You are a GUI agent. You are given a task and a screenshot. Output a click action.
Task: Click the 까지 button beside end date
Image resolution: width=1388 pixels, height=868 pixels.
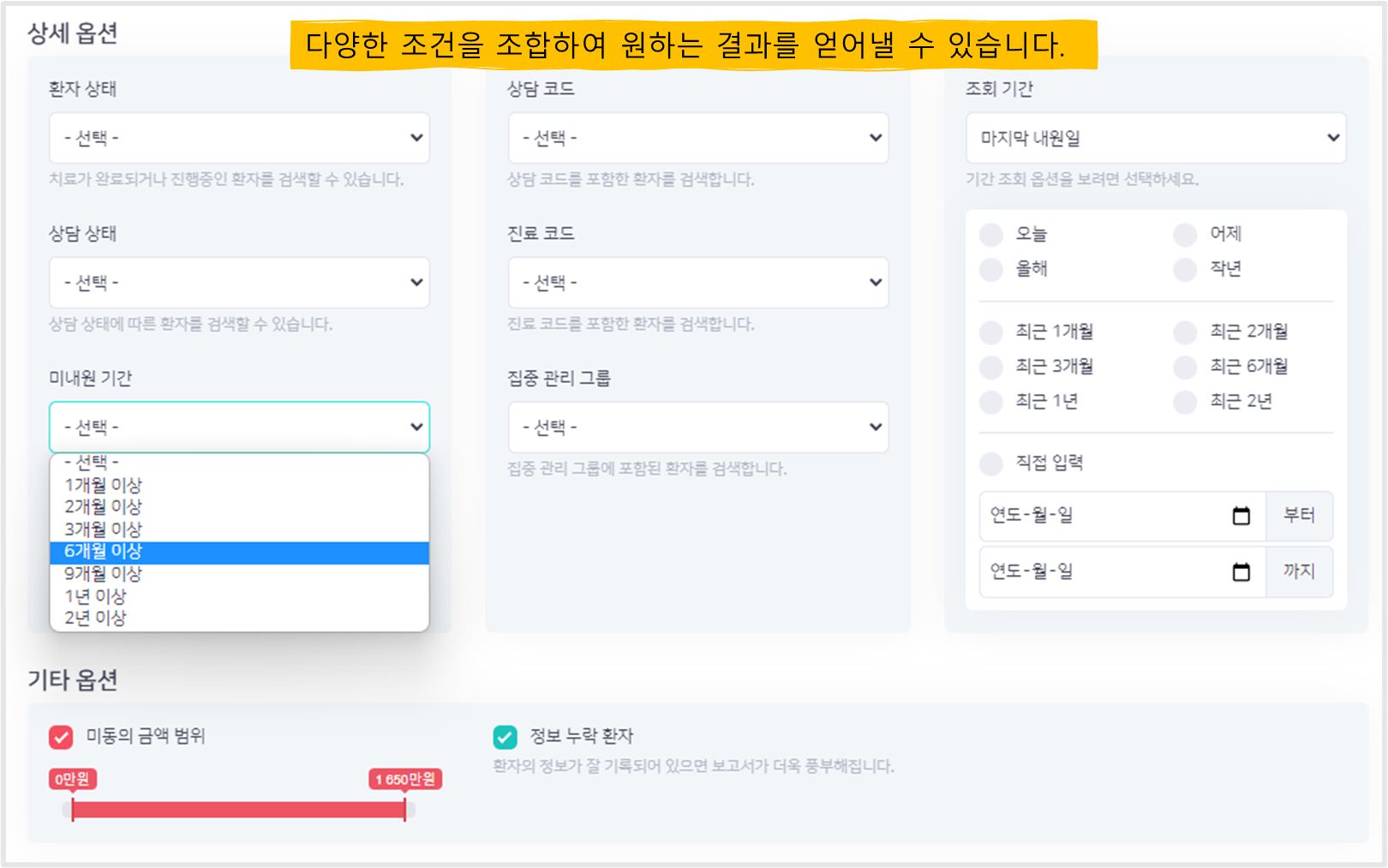[1298, 572]
